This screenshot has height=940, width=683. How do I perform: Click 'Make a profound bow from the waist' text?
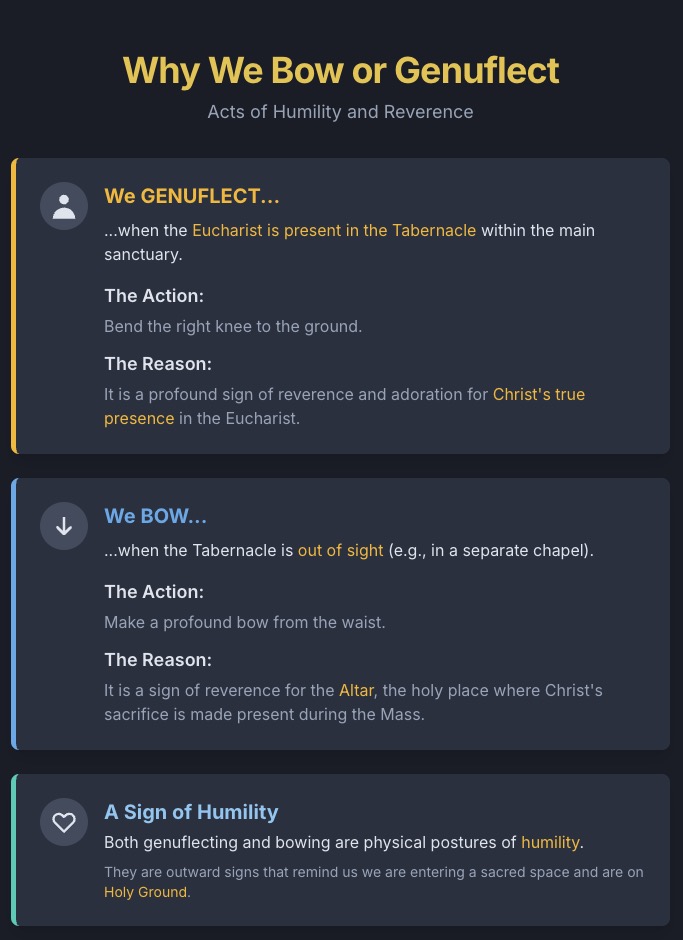tap(245, 622)
